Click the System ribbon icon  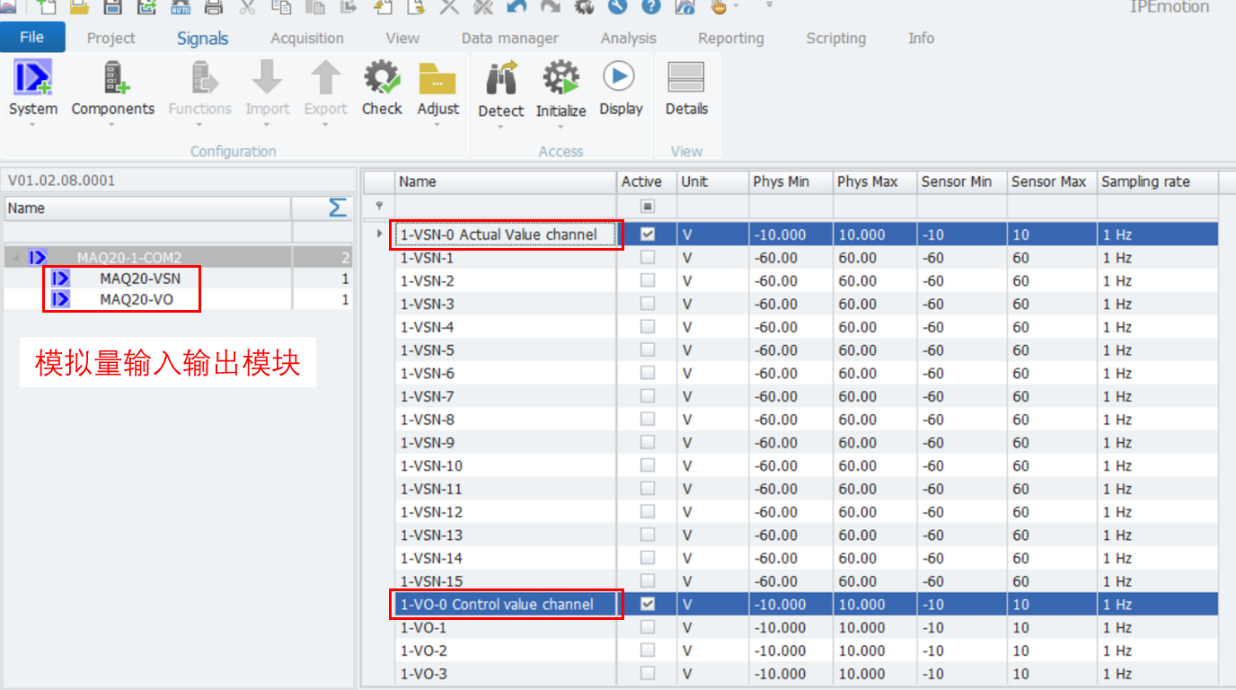[33, 78]
